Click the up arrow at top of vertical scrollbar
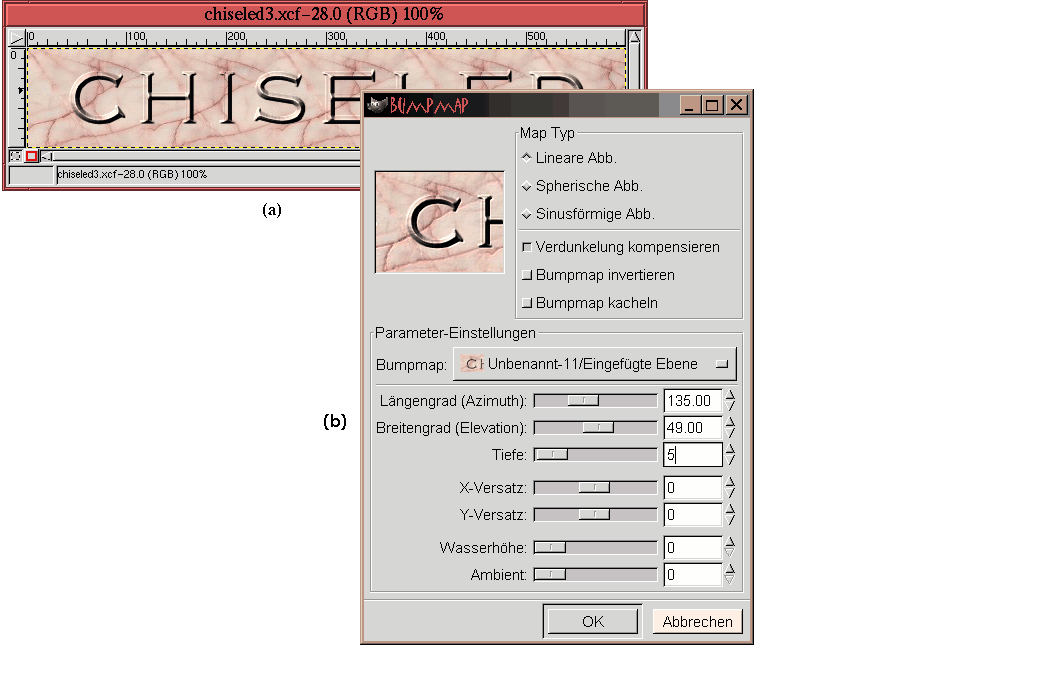The width and height of the screenshot is (1049, 700). [x=635, y=38]
